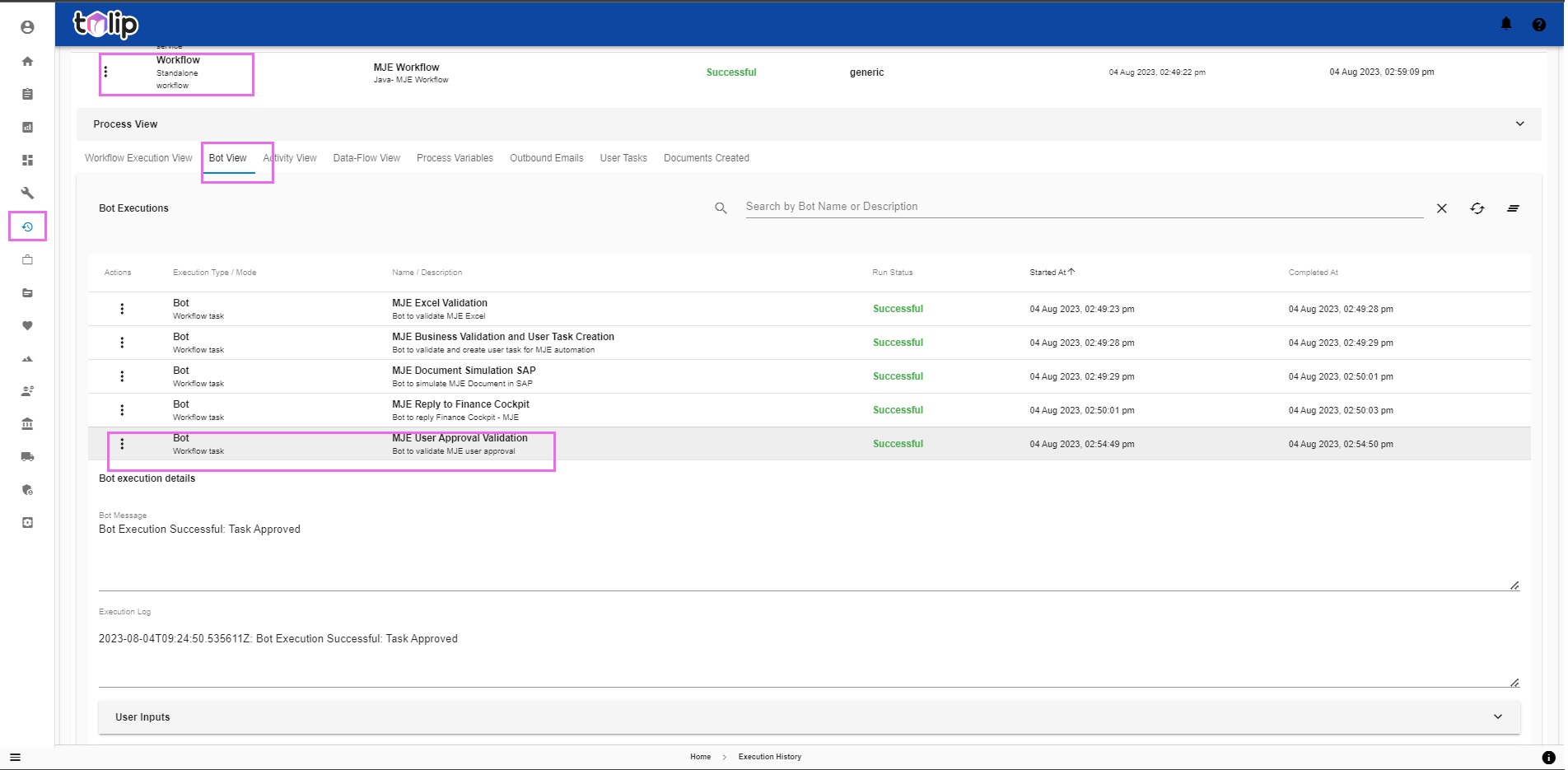
Task: Click the search magnifier icon in Bot Executions
Action: click(x=721, y=208)
